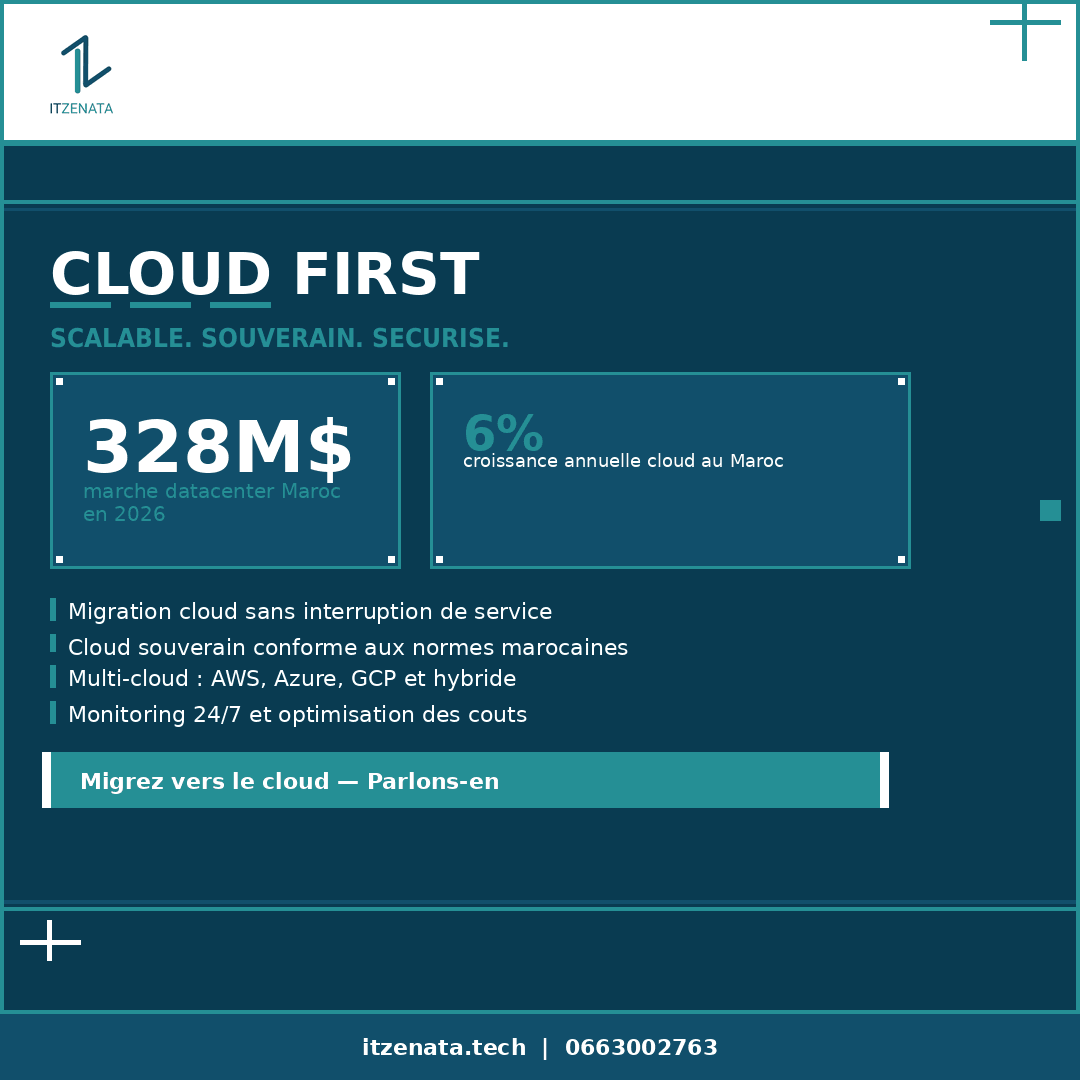Click the phone number 0663002763
This screenshot has width=1080, height=1080.
(641, 1047)
